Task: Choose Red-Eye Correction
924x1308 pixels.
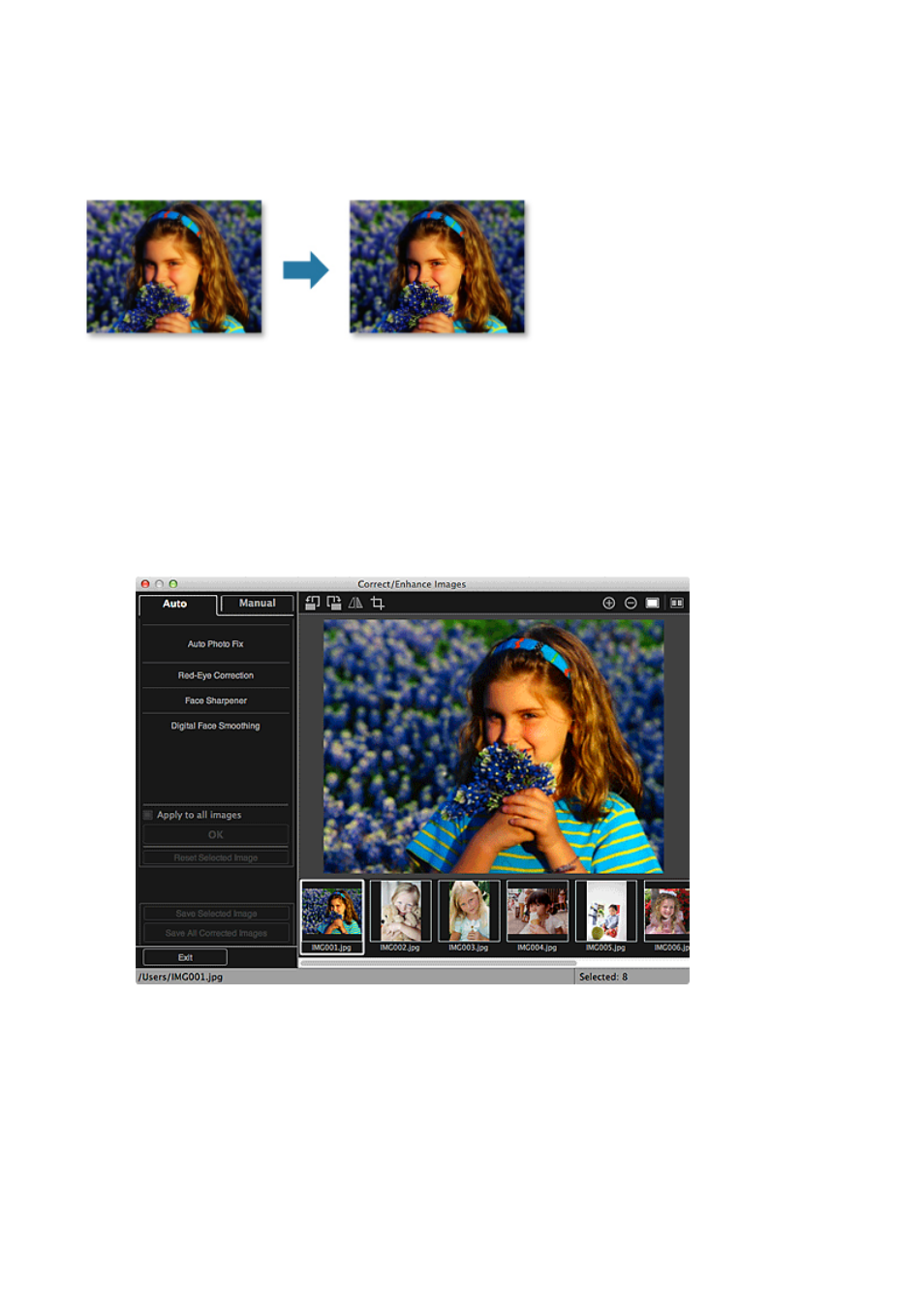Action: 216,675
